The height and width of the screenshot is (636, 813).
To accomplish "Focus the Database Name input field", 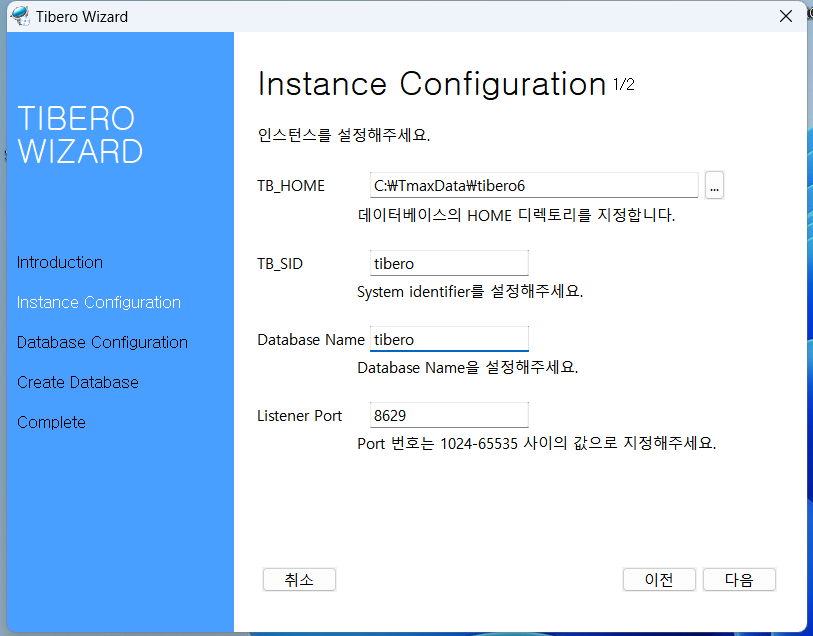I will click(x=449, y=339).
